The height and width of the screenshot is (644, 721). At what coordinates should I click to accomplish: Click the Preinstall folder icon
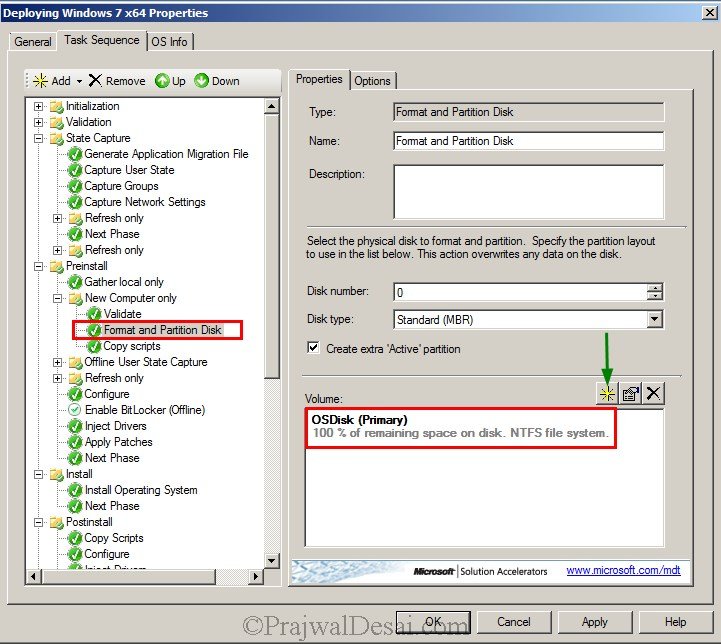tap(57, 267)
